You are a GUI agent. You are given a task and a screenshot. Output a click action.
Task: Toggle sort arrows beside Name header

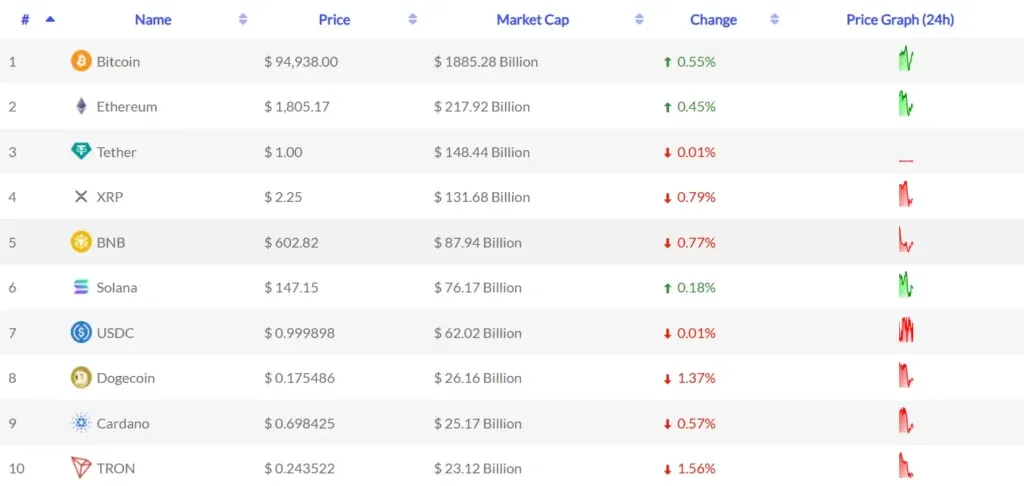[x=243, y=19]
